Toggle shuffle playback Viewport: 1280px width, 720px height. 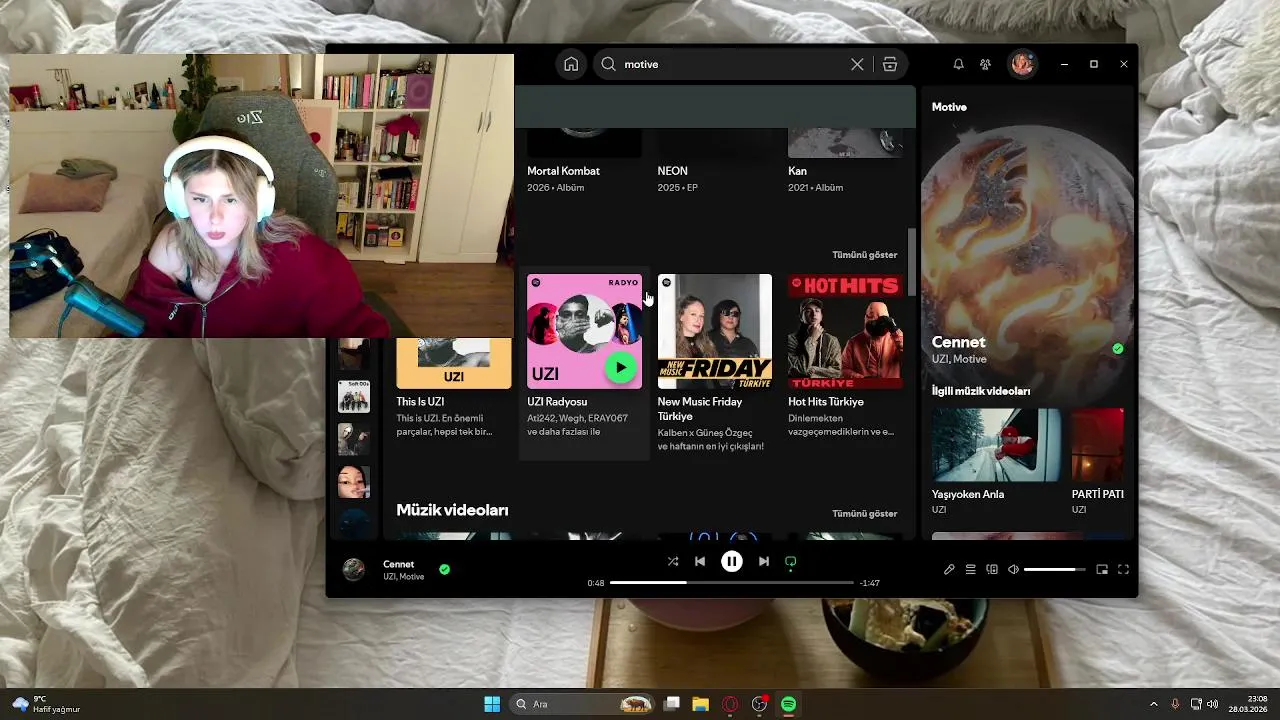[x=673, y=562]
